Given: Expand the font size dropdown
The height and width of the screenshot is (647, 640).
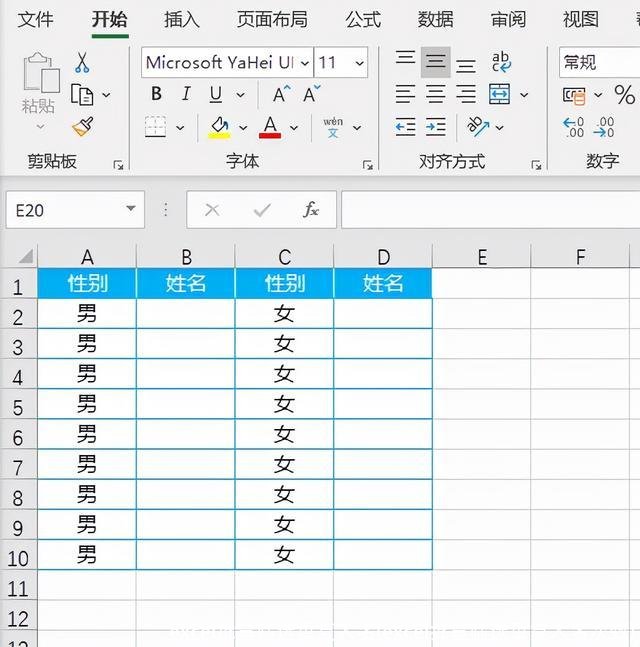Looking at the screenshot, I should pyautogui.click(x=360, y=63).
